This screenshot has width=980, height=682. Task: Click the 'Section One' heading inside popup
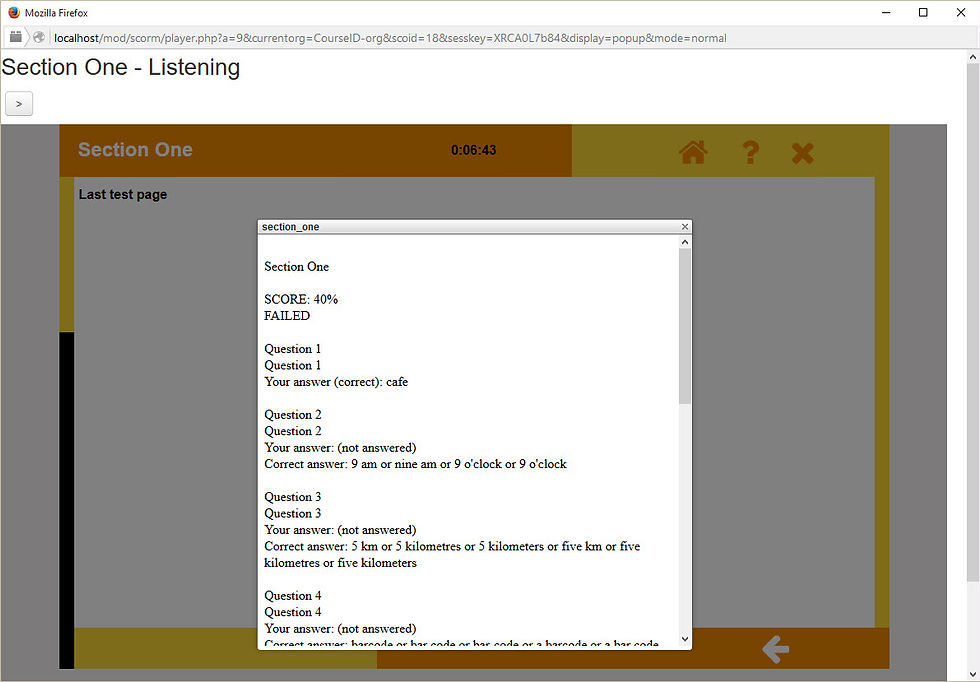pyautogui.click(x=296, y=267)
